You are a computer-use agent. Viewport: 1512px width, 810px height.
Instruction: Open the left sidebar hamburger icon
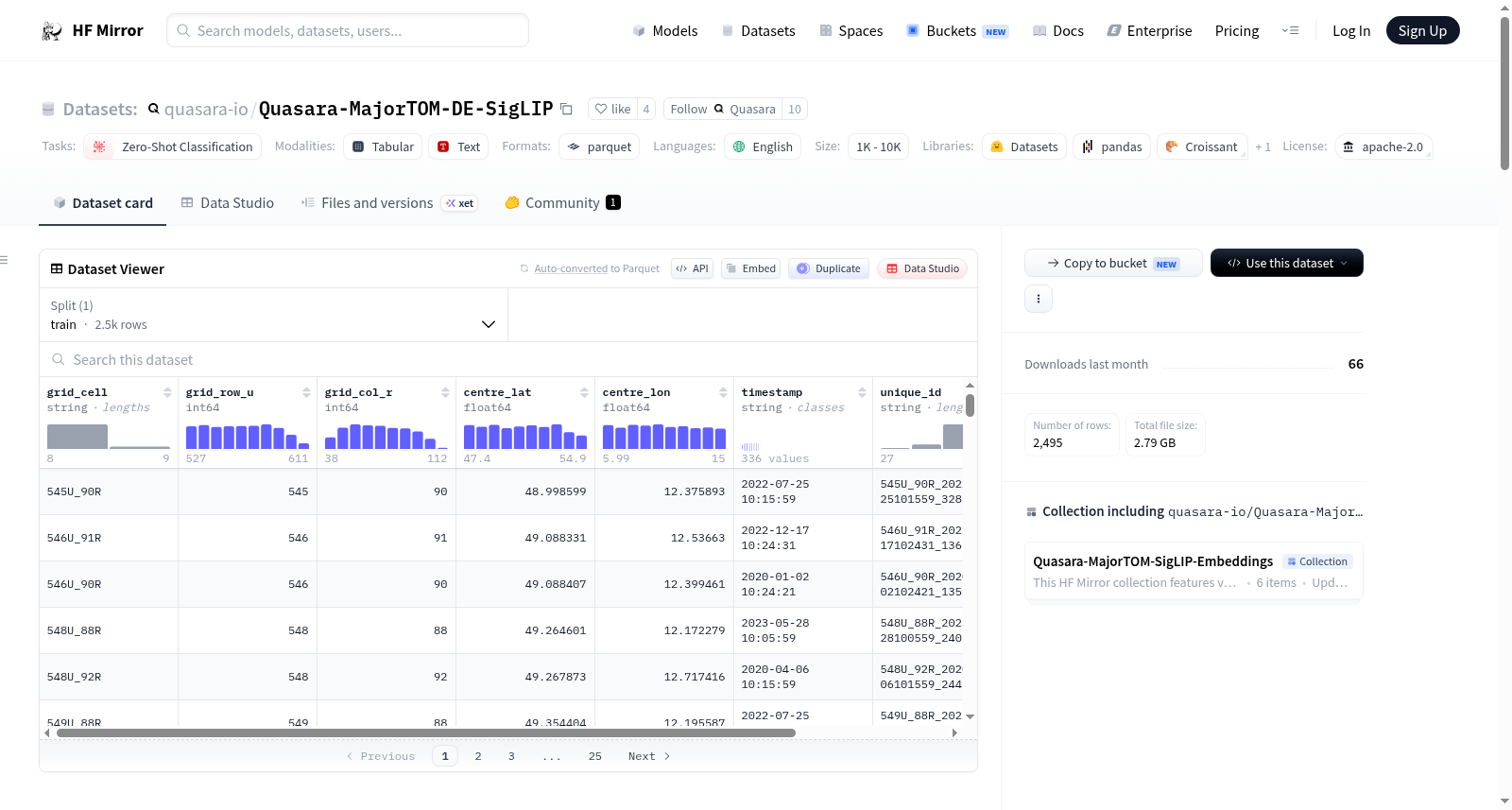4,260
